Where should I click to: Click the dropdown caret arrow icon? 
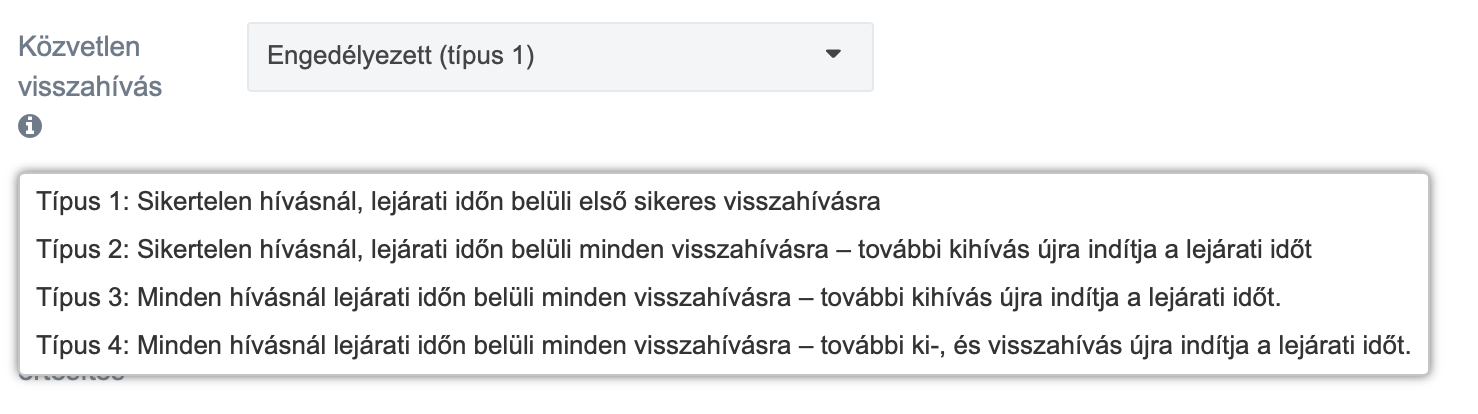[x=833, y=55]
